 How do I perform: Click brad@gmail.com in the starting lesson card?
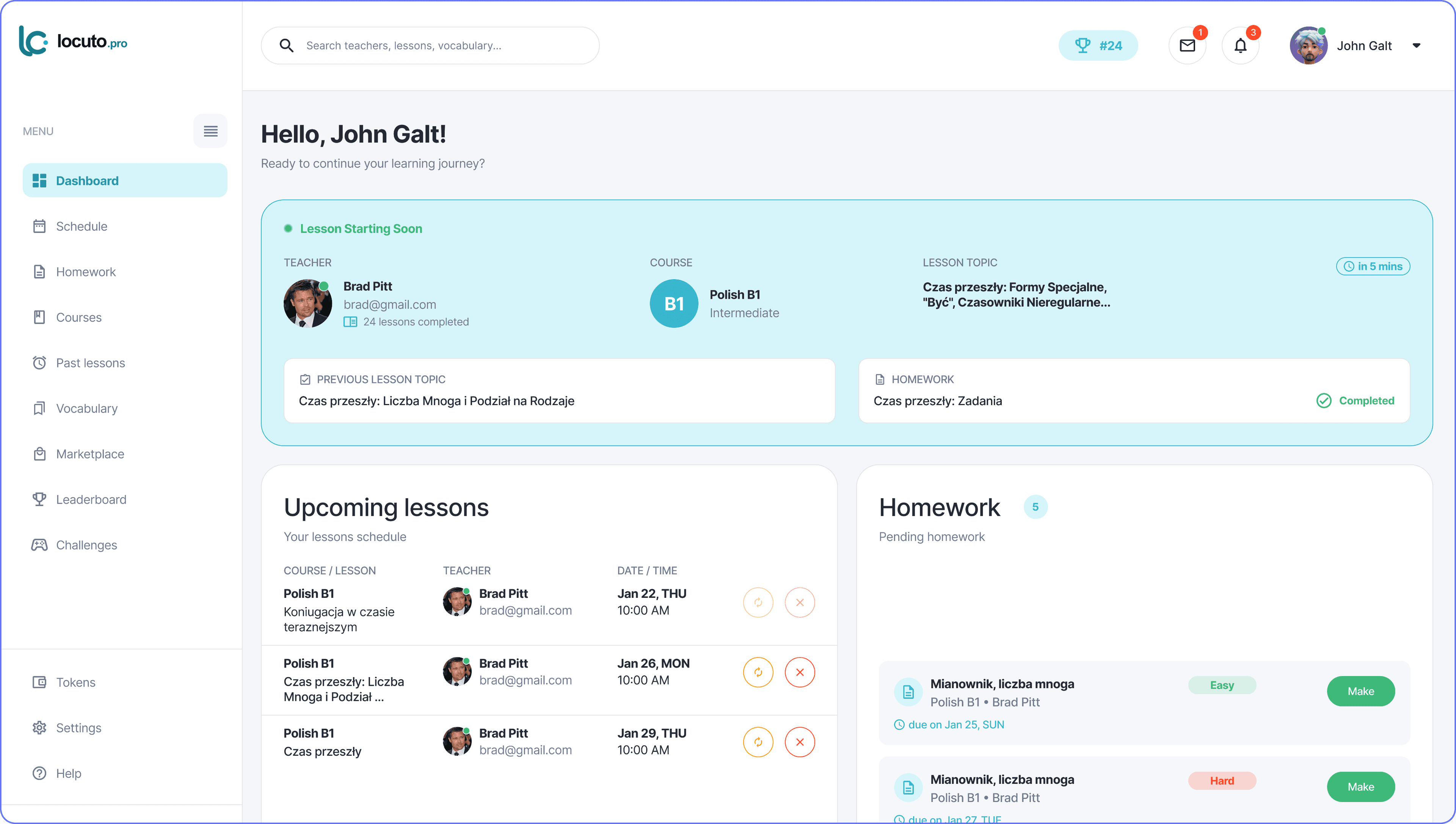click(x=389, y=305)
